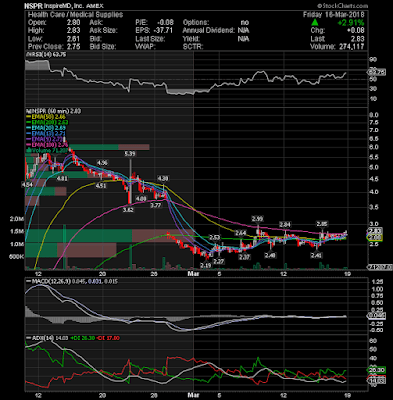Click the +2.91% percent change value
This screenshot has height=400, width=393.
point(350,23)
